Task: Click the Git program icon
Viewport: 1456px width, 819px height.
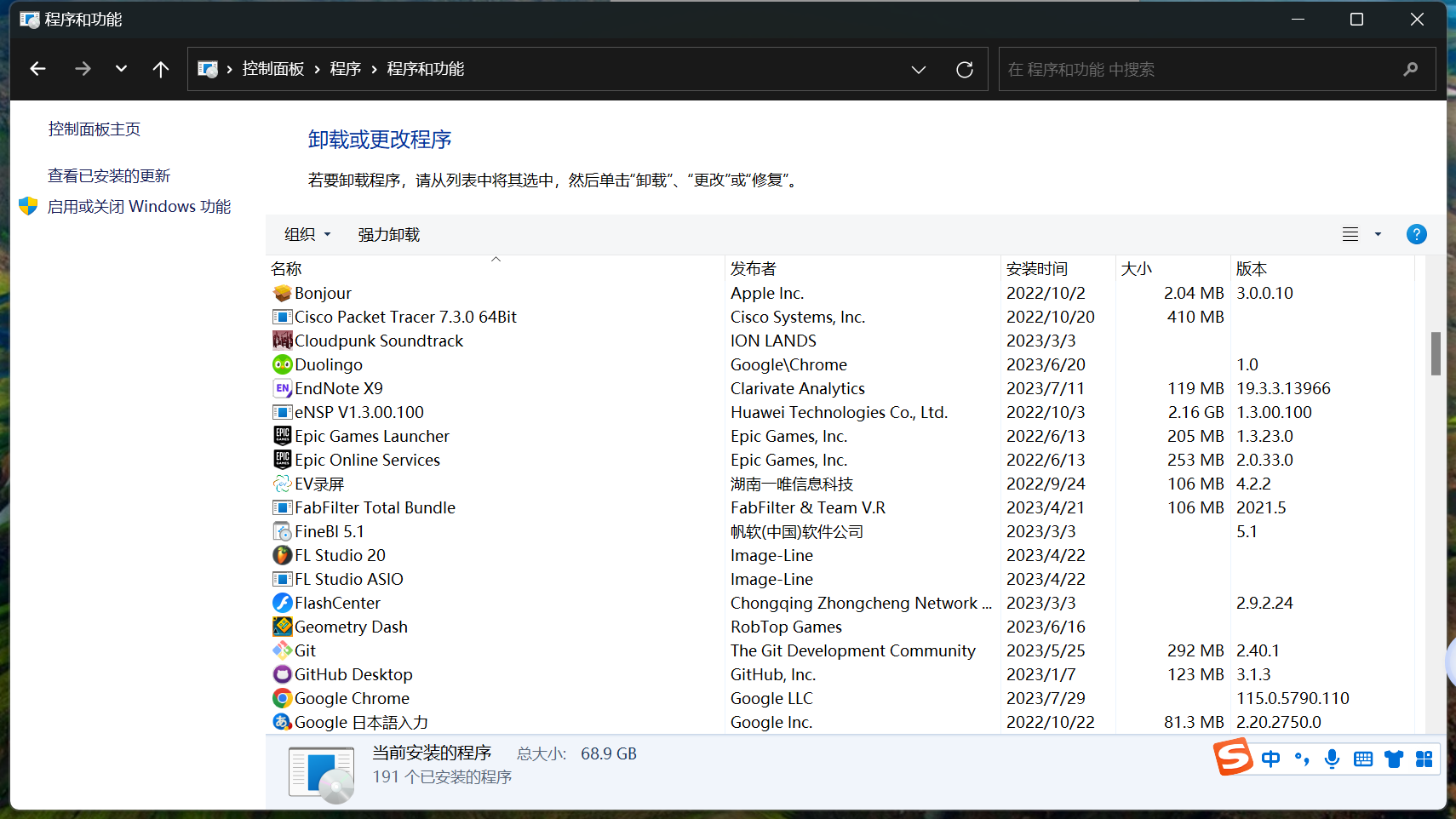Action: (283, 650)
